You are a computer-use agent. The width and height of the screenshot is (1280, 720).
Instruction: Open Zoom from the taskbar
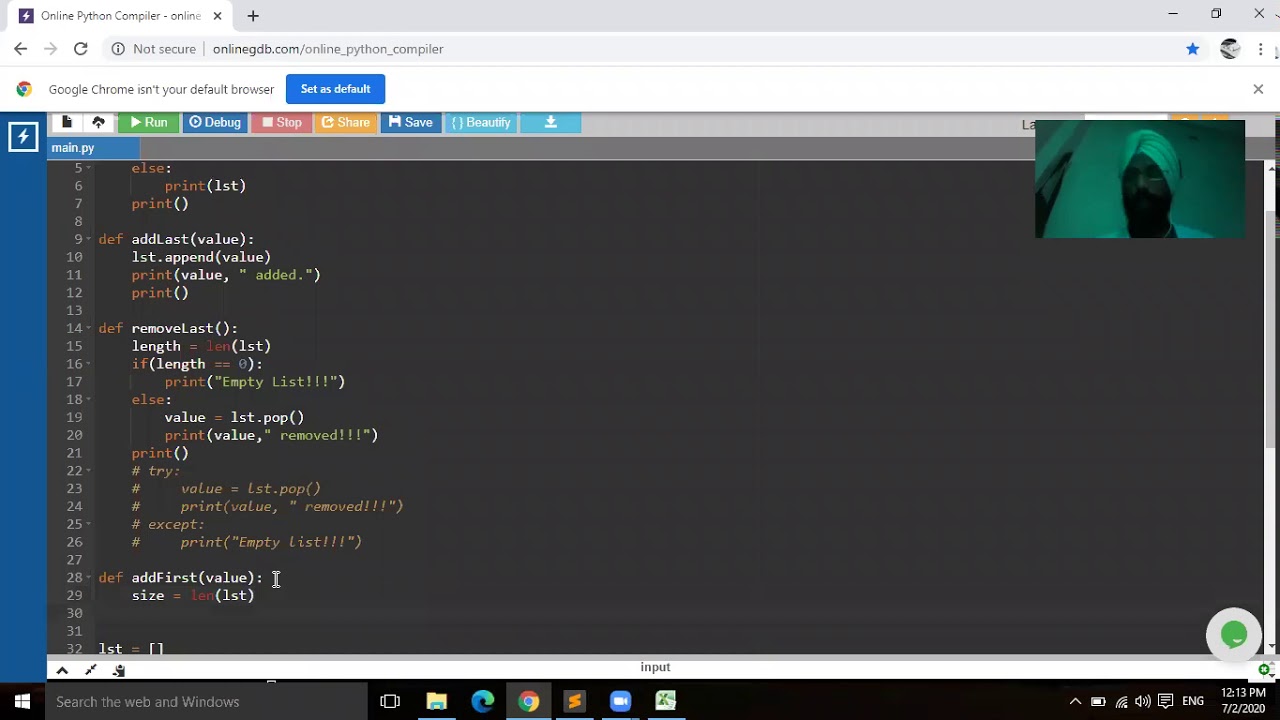coord(620,701)
